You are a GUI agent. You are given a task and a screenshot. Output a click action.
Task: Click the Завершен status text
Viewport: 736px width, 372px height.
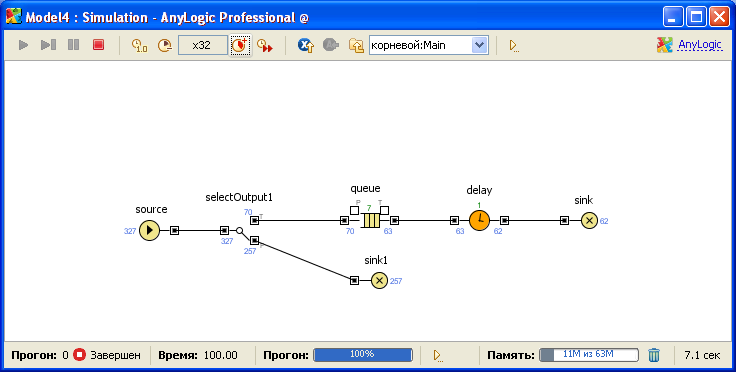coord(115,355)
